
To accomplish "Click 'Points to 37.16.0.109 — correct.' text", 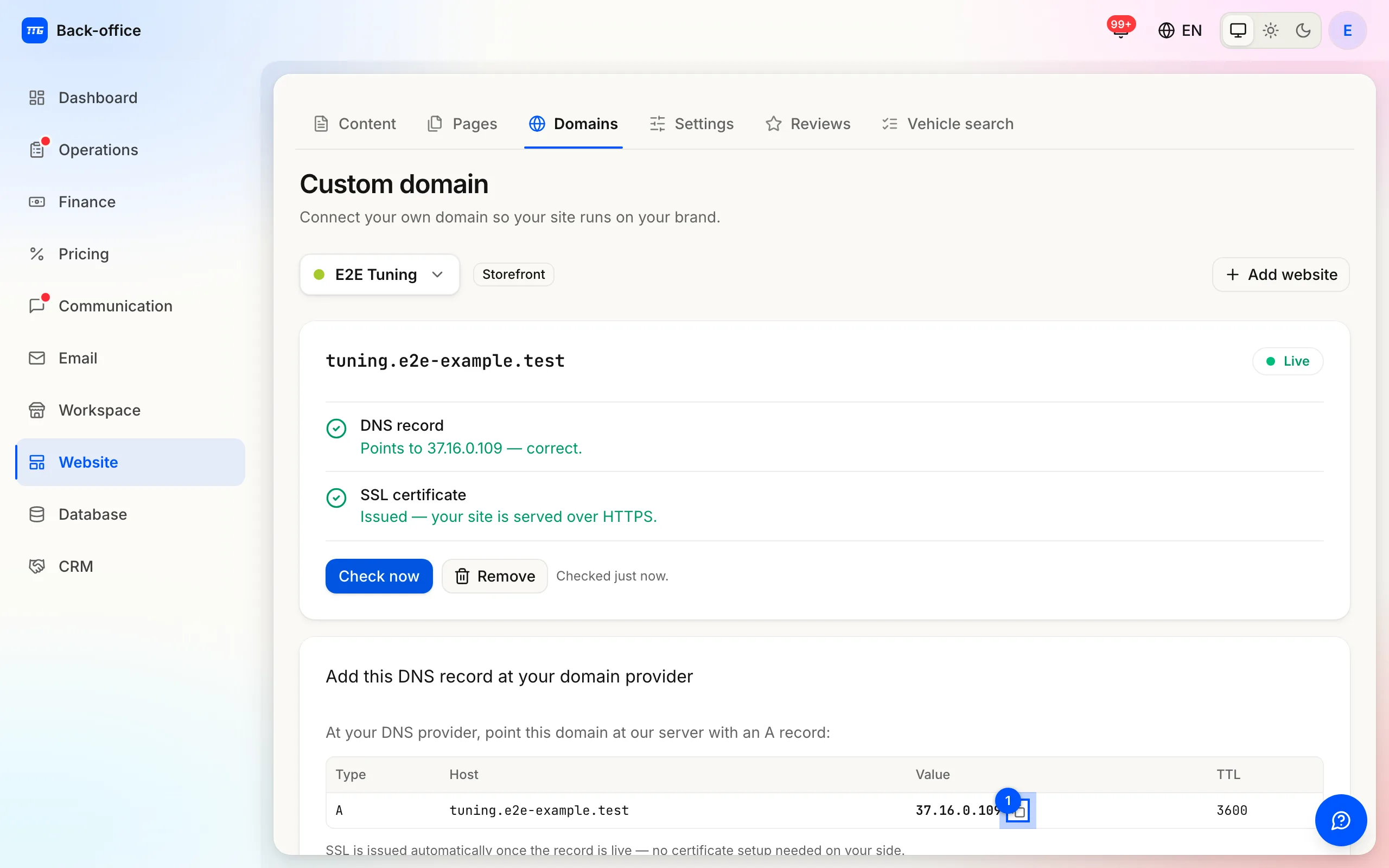I will pyautogui.click(x=471, y=448).
